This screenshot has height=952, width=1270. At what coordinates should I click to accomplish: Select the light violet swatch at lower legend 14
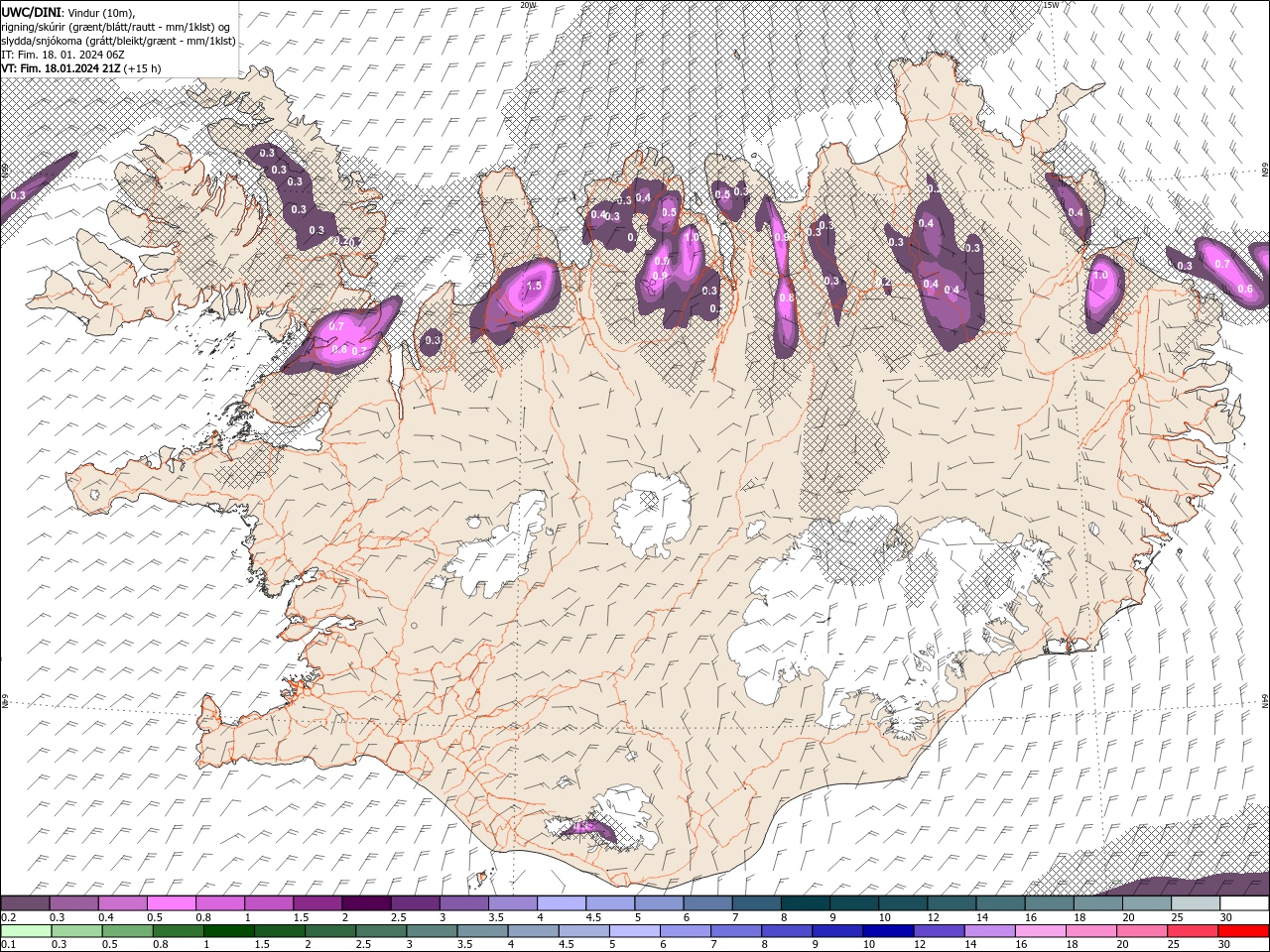(x=990, y=931)
